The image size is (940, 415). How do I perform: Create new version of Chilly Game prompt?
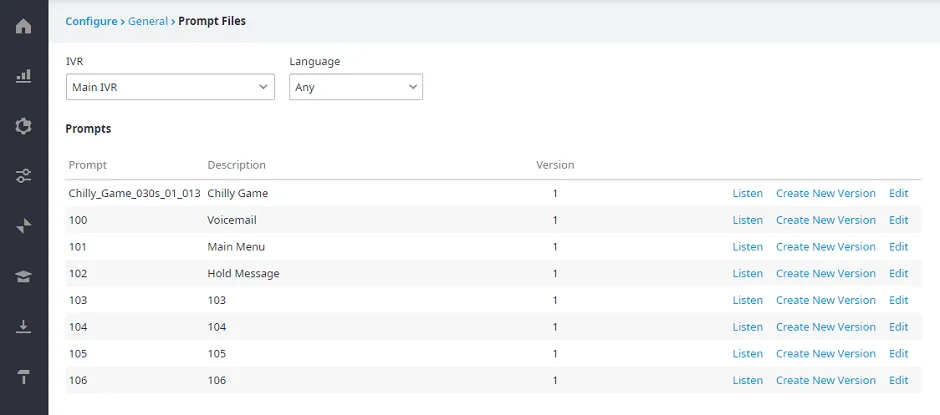click(825, 193)
